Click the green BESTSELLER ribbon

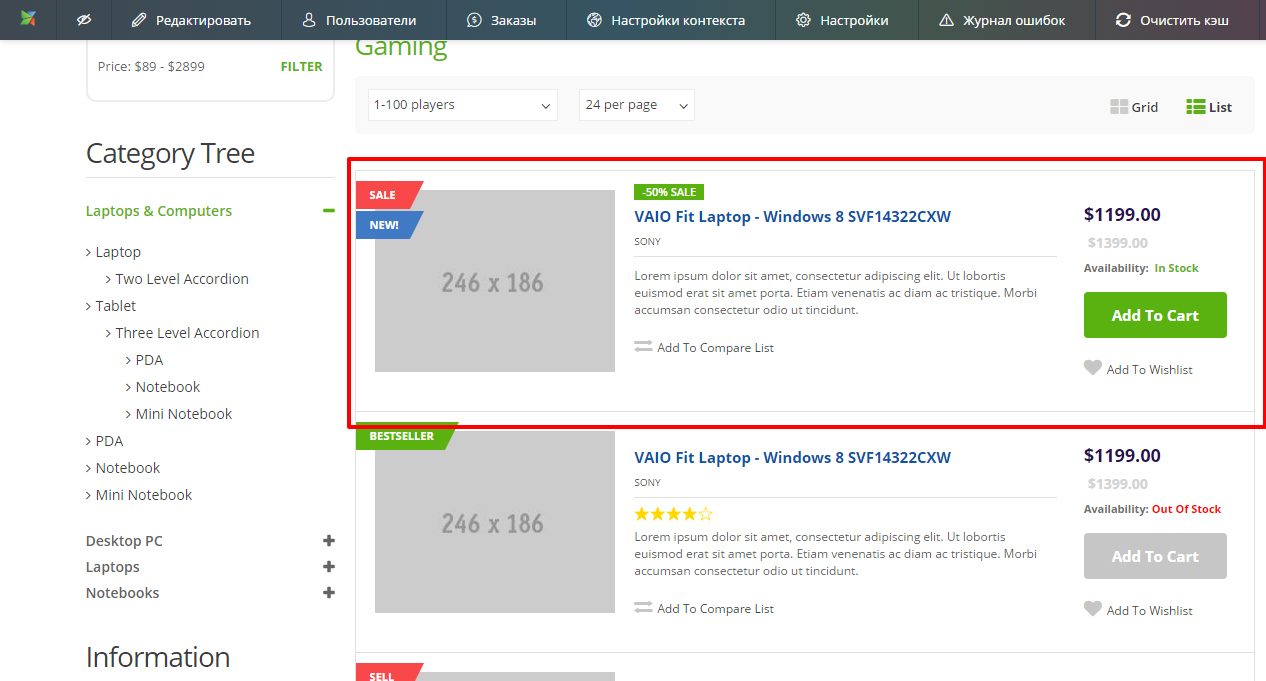pos(405,436)
